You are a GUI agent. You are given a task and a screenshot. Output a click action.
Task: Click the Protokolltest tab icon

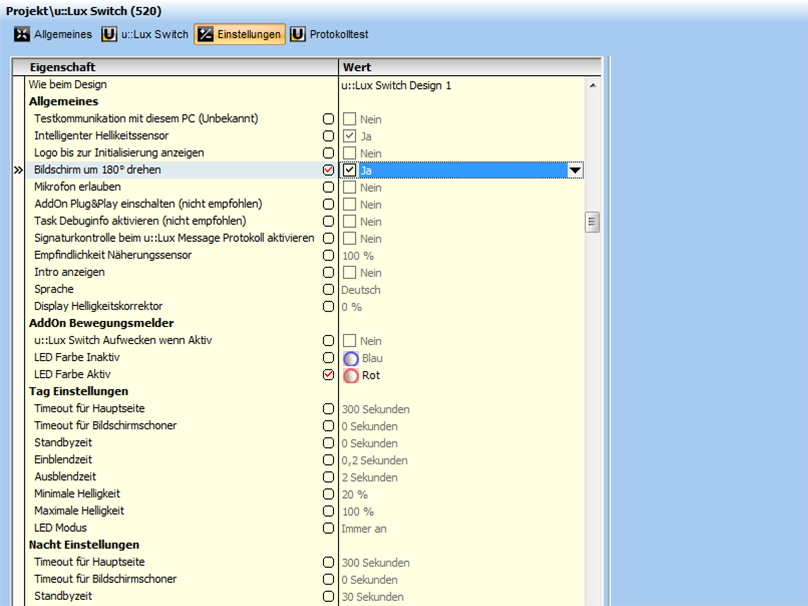pos(298,34)
